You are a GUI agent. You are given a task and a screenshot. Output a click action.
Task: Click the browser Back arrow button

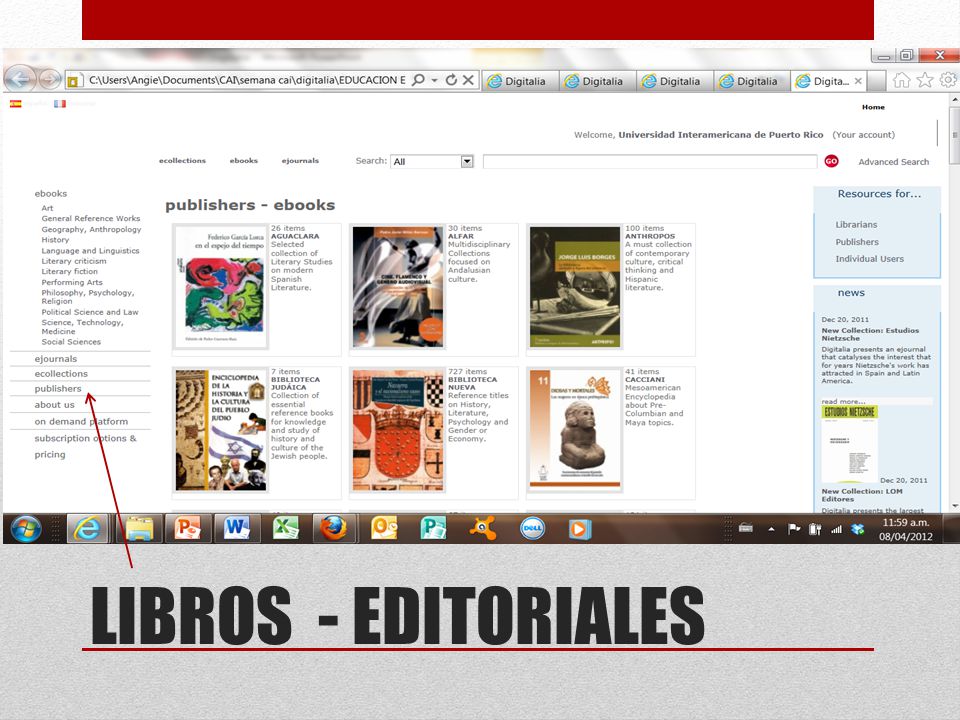coord(19,79)
